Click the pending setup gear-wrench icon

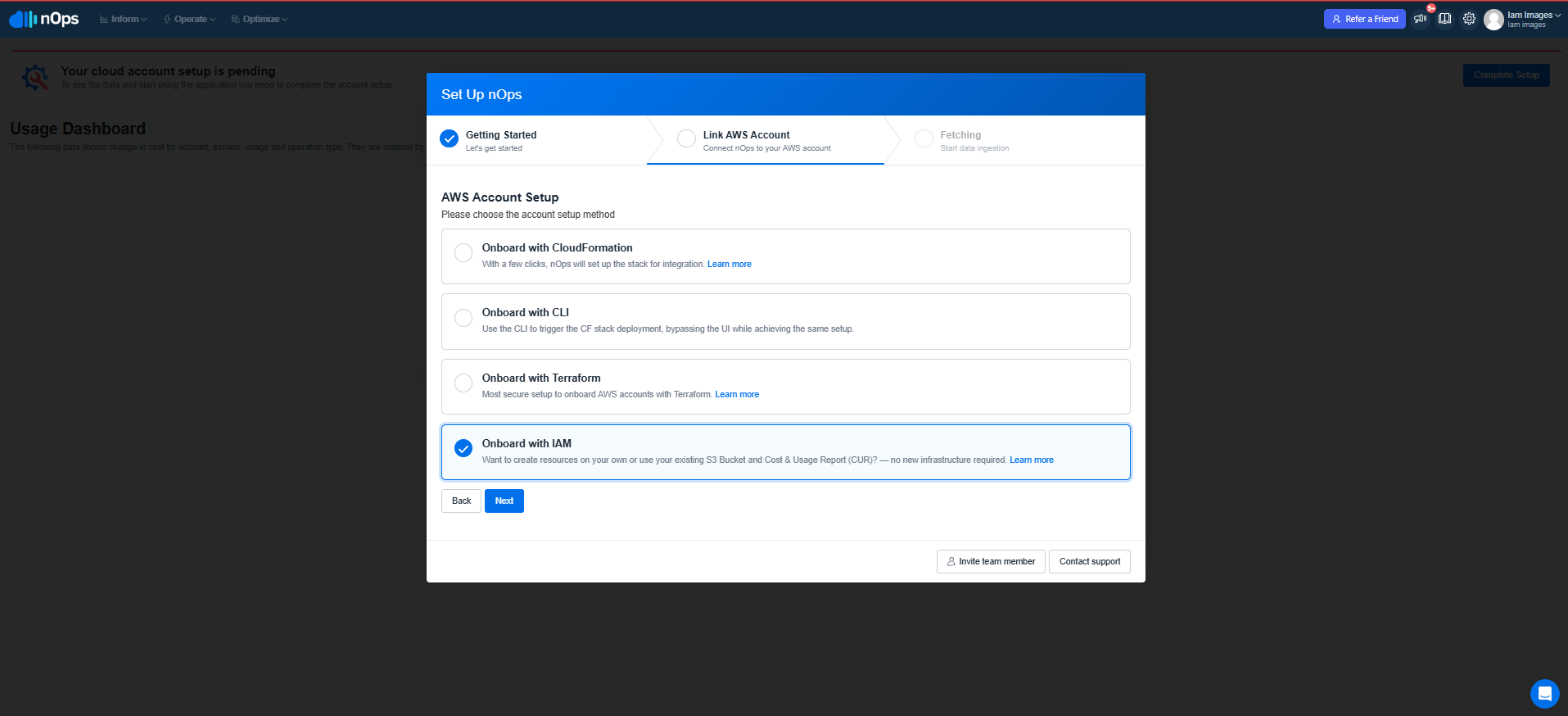click(x=35, y=78)
